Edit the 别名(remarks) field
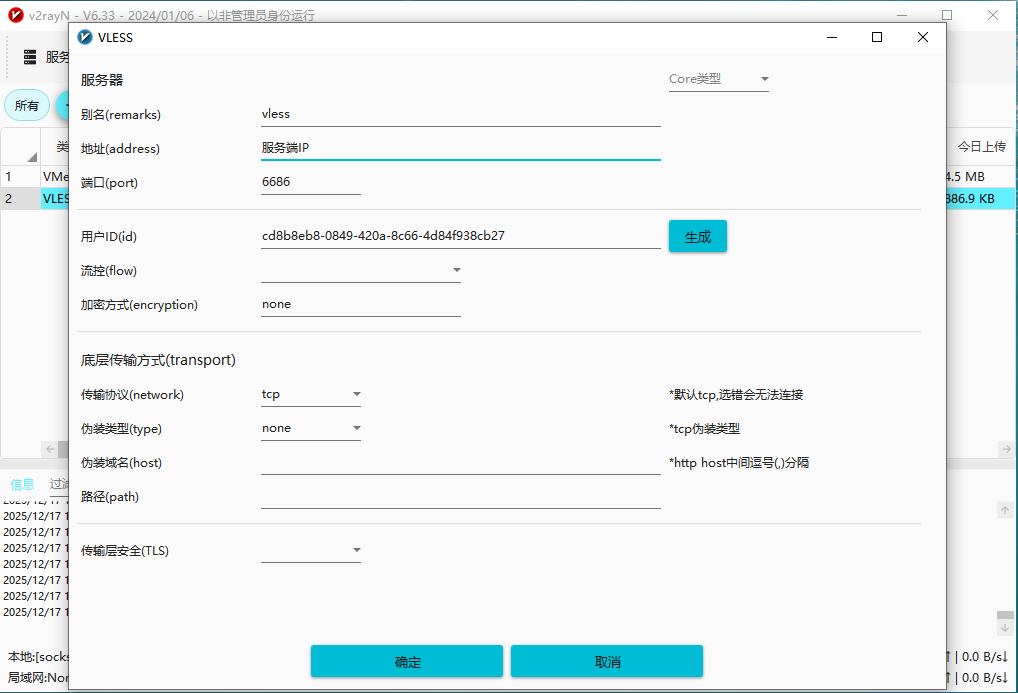 coord(461,114)
